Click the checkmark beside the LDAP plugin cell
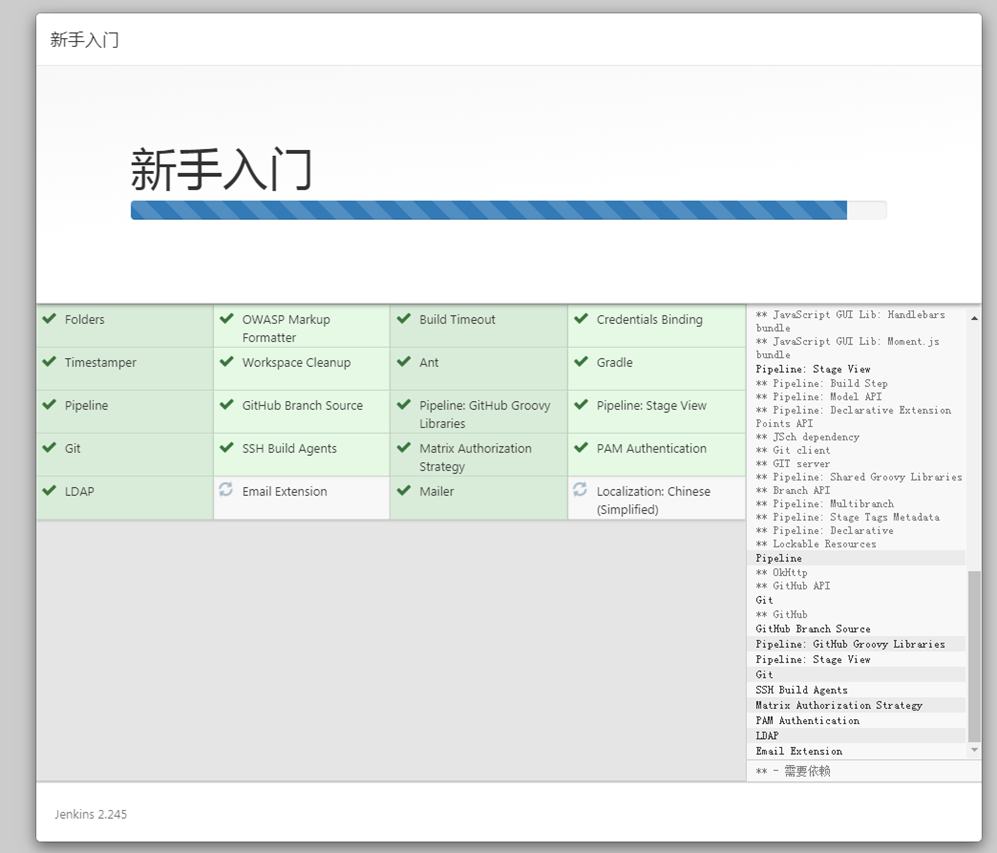 click(49, 491)
